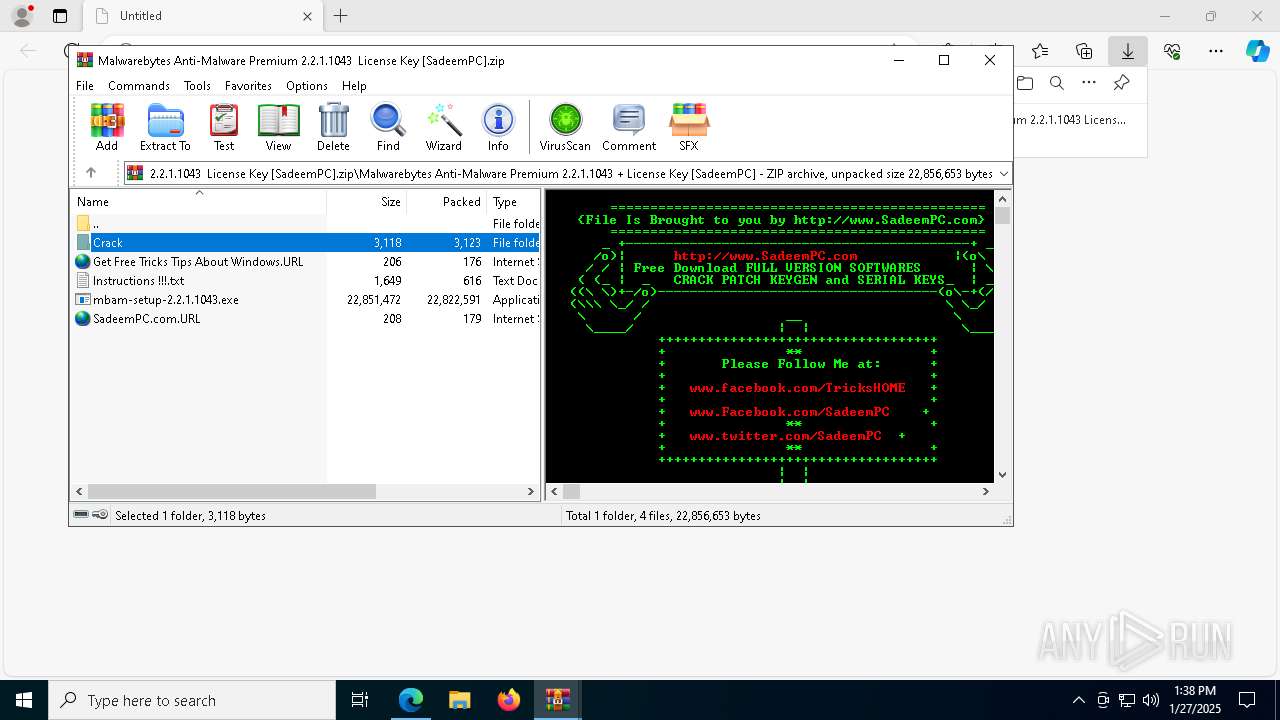Open the Favorites menu
This screenshot has width=1280, height=720.
[x=248, y=86]
